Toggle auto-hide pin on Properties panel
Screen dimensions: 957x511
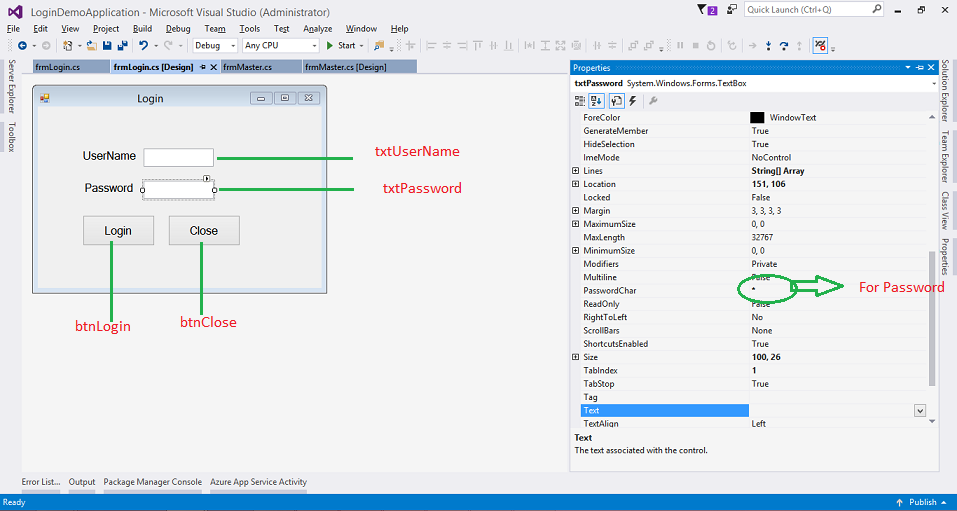[920, 67]
